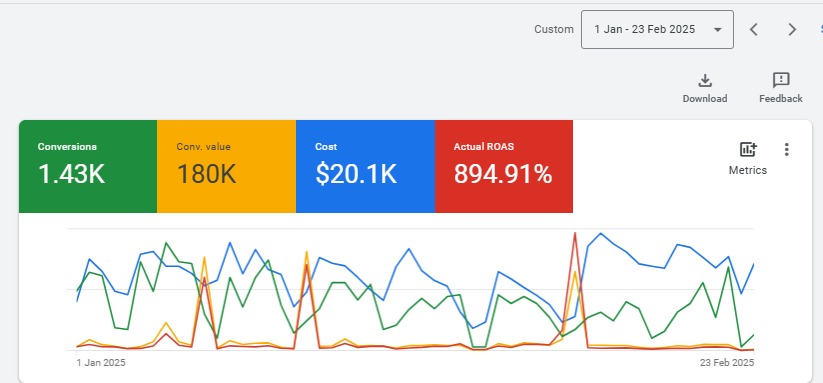The width and height of the screenshot is (823, 383).
Task: Click the 23 Feb 2025 axis label
Action: pos(727,363)
